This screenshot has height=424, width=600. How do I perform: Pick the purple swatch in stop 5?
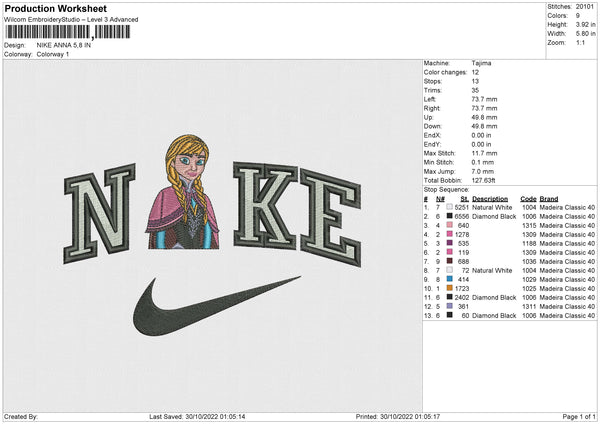click(449, 243)
